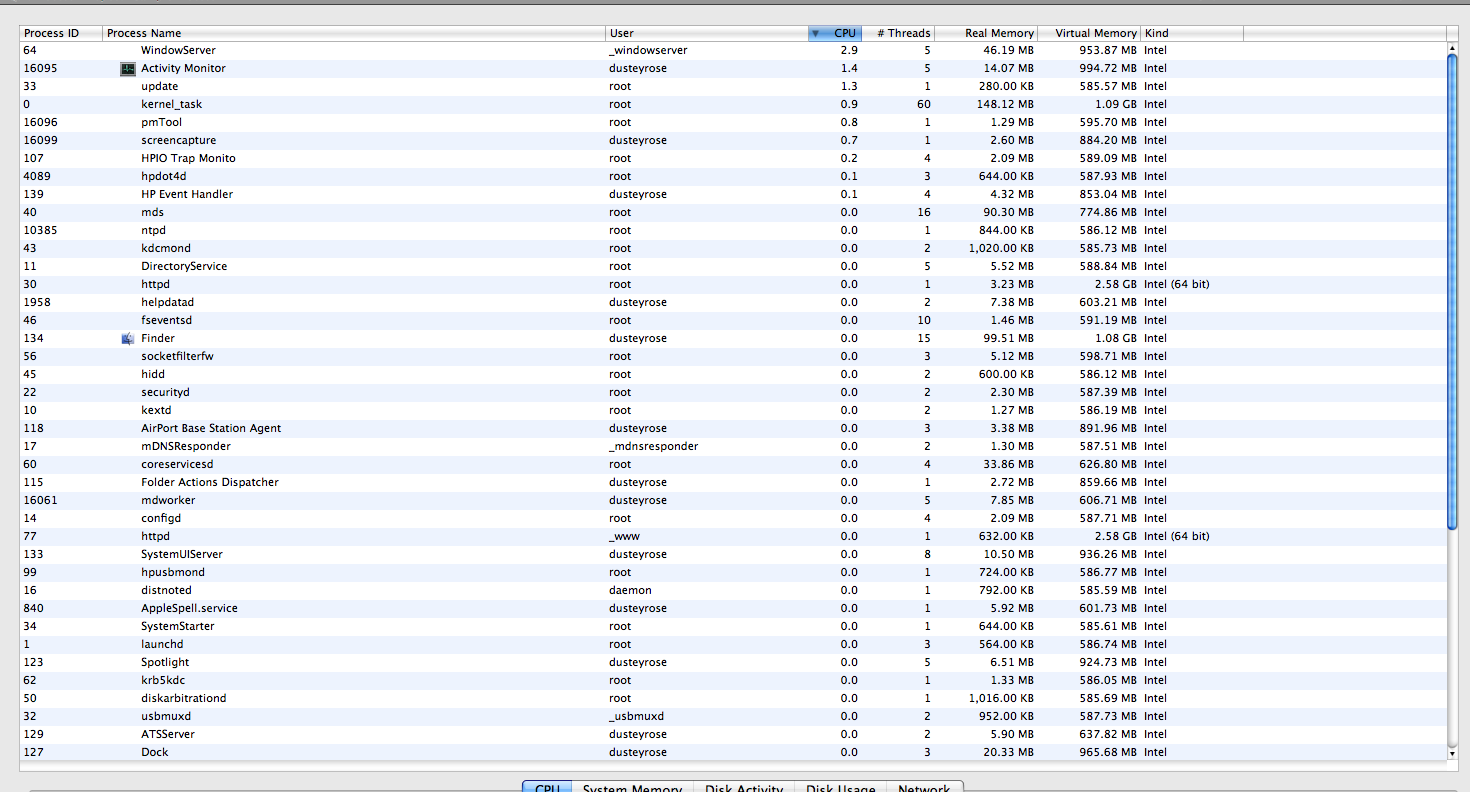Click the blue vertical scrollbar thumb

1452,292
